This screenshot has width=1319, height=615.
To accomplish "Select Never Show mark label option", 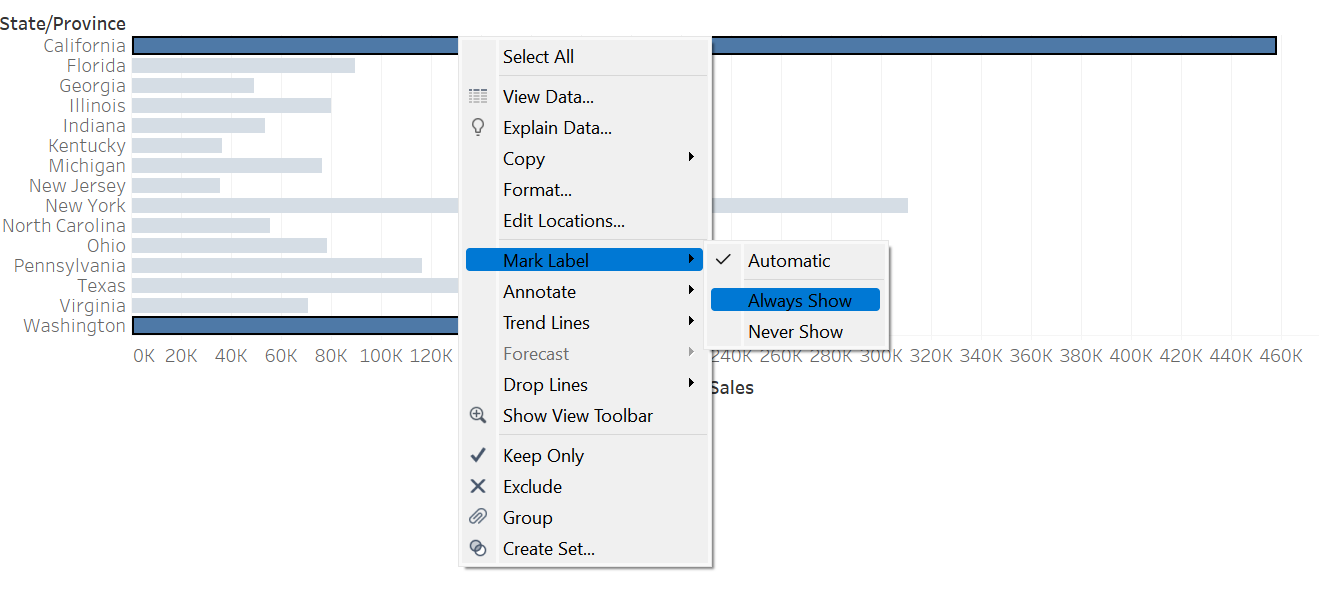I will pos(796,332).
